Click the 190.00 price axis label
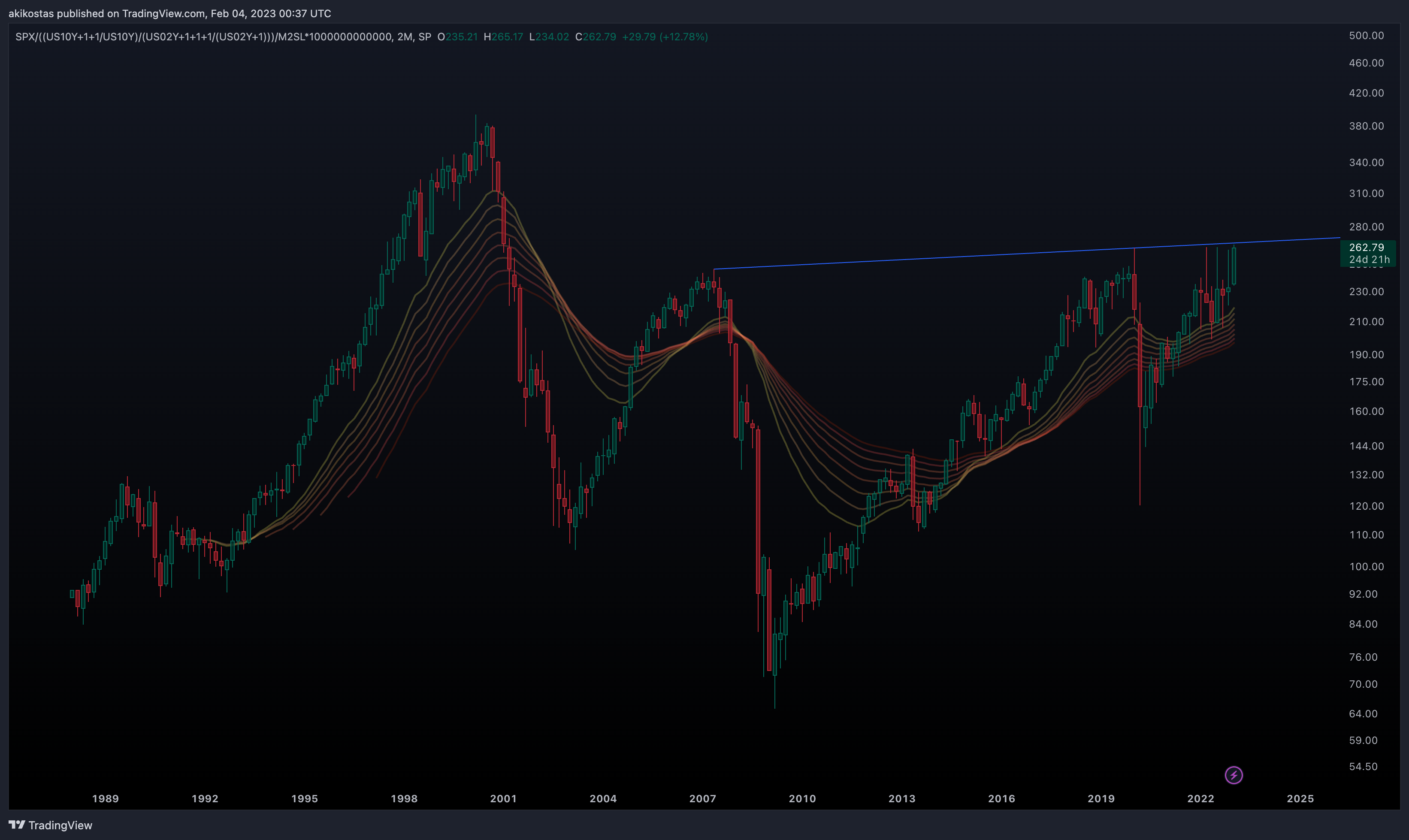 tap(1367, 354)
